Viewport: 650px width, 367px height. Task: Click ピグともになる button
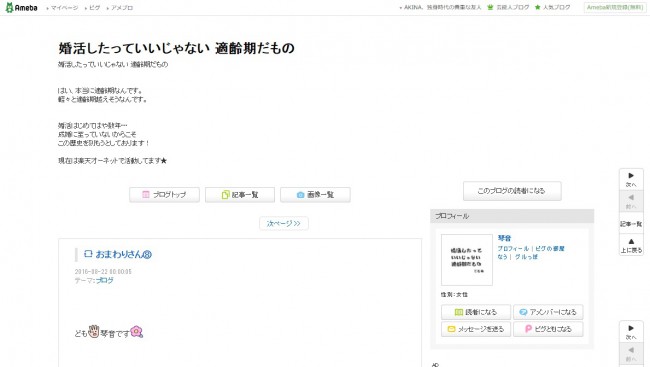(x=548, y=329)
